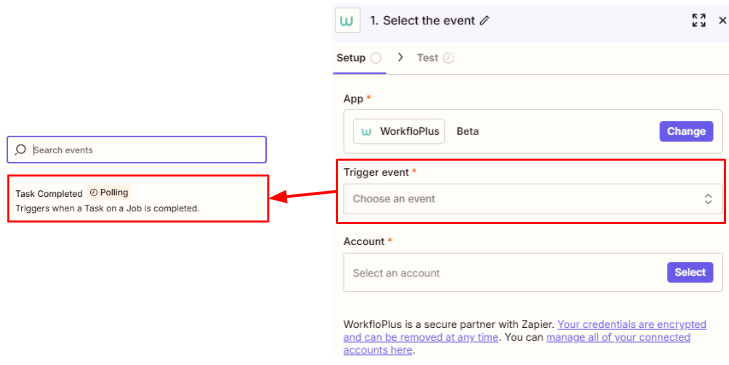Click the chevron arrow between Setup and Test
Screen dimensions: 729x365
coord(400,58)
